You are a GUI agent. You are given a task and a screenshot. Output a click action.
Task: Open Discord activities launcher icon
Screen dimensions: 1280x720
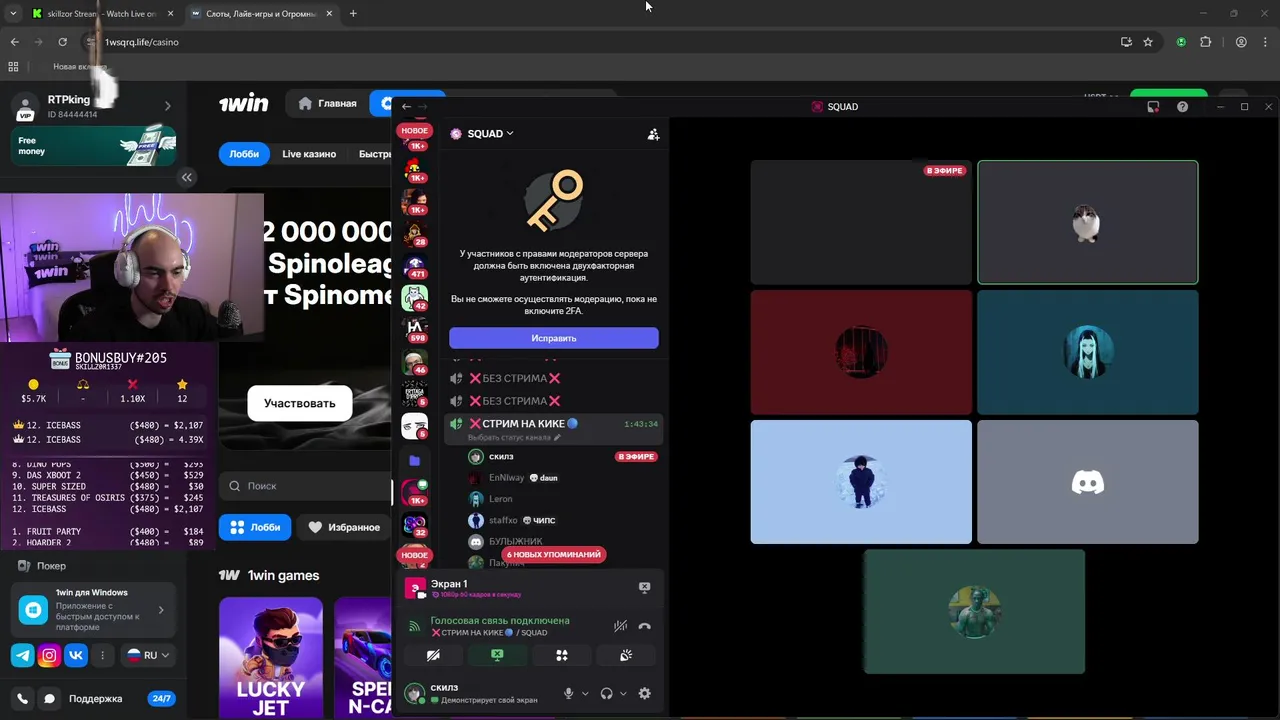point(562,655)
